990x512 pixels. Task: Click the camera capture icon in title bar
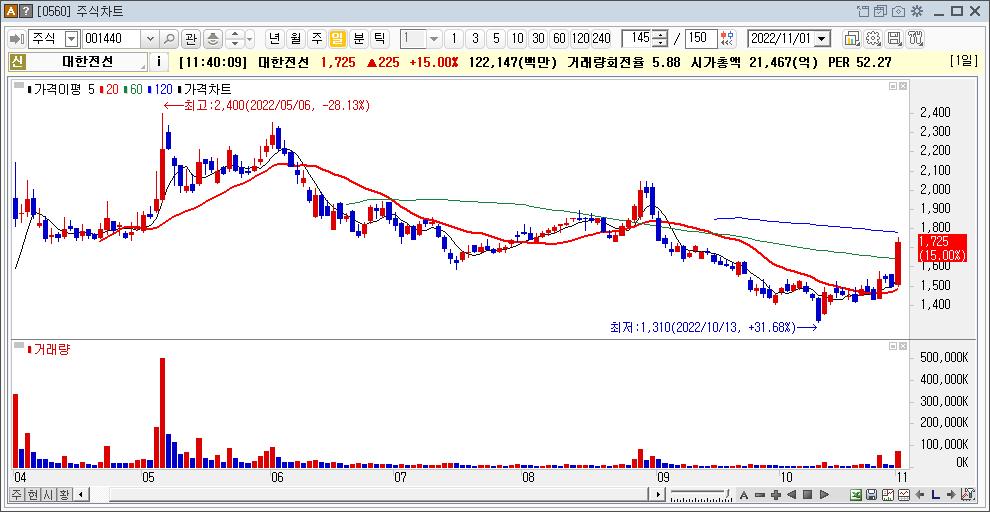tap(899, 11)
